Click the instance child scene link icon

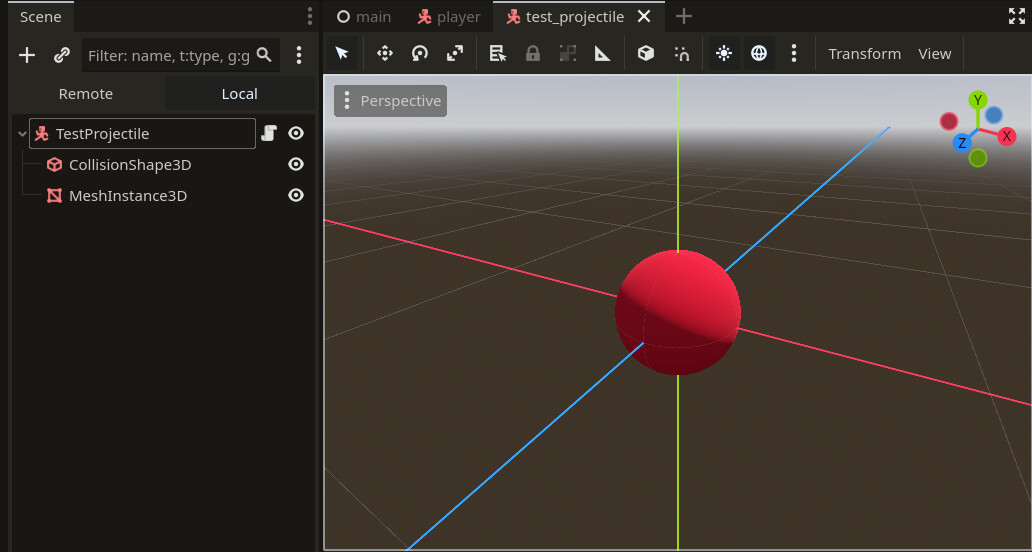pyautogui.click(x=62, y=56)
